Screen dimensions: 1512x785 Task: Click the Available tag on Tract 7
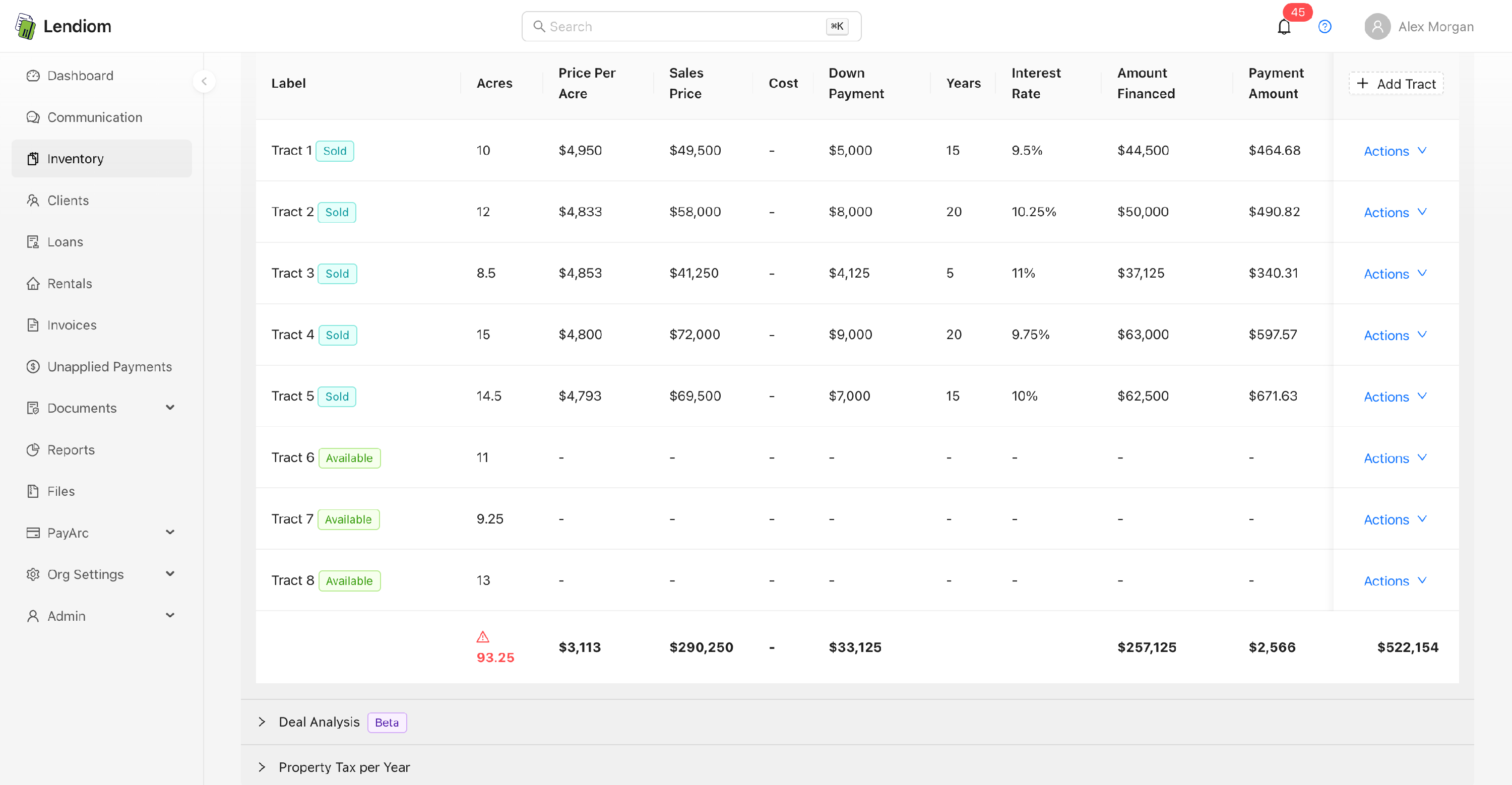point(348,520)
